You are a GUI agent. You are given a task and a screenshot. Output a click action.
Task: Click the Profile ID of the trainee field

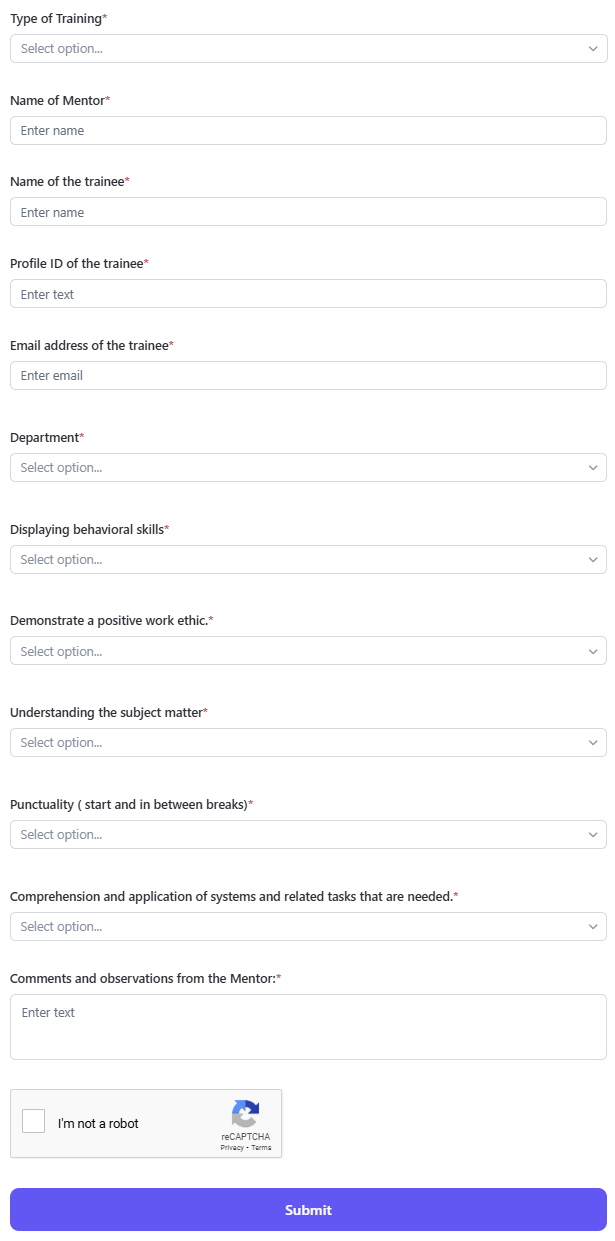point(308,294)
